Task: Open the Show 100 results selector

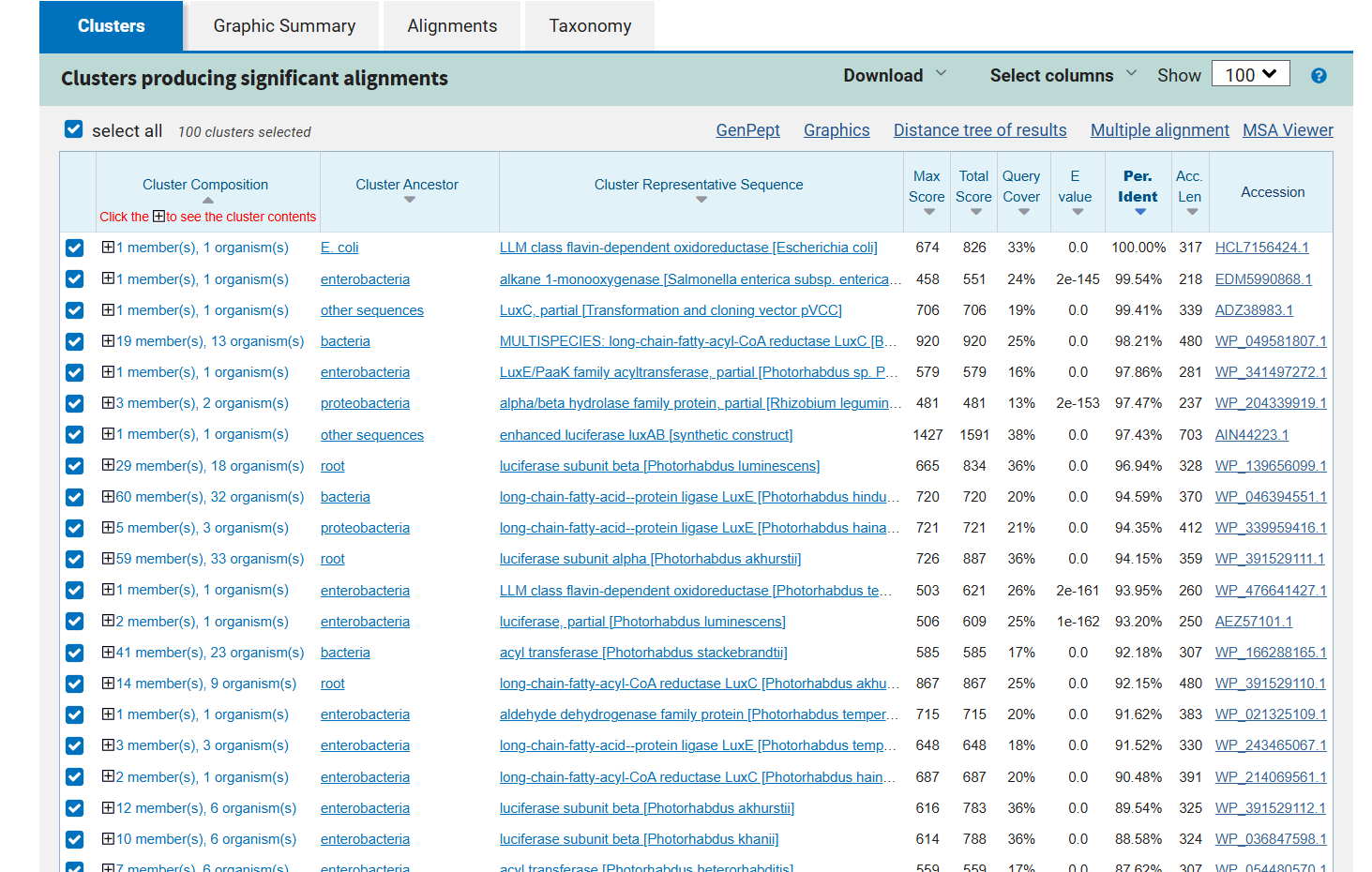Action: click(1250, 74)
